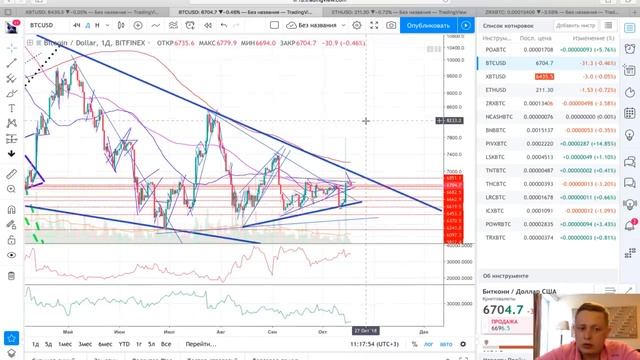The width and height of the screenshot is (640, 360).
Task: Toggle the лог logarithmic scale
Action: 429,344
